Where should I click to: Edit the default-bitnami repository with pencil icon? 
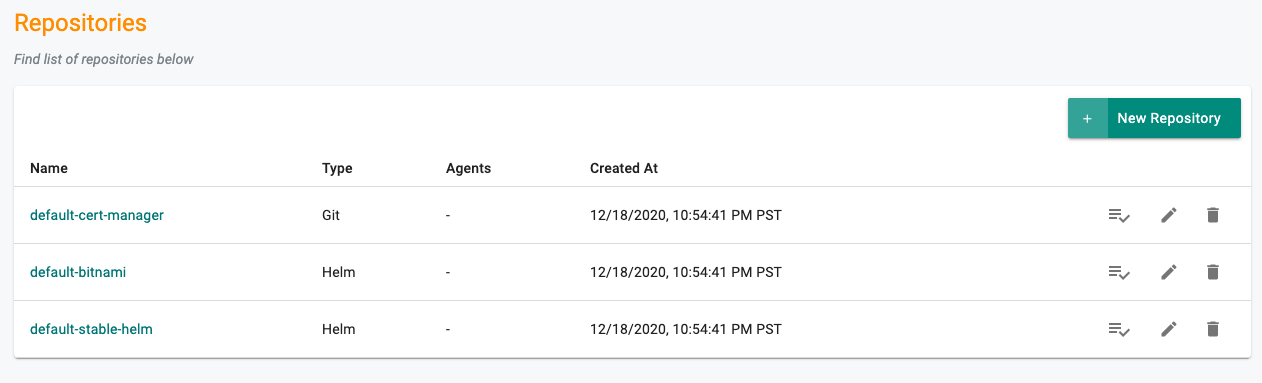pyautogui.click(x=1168, y=272)
